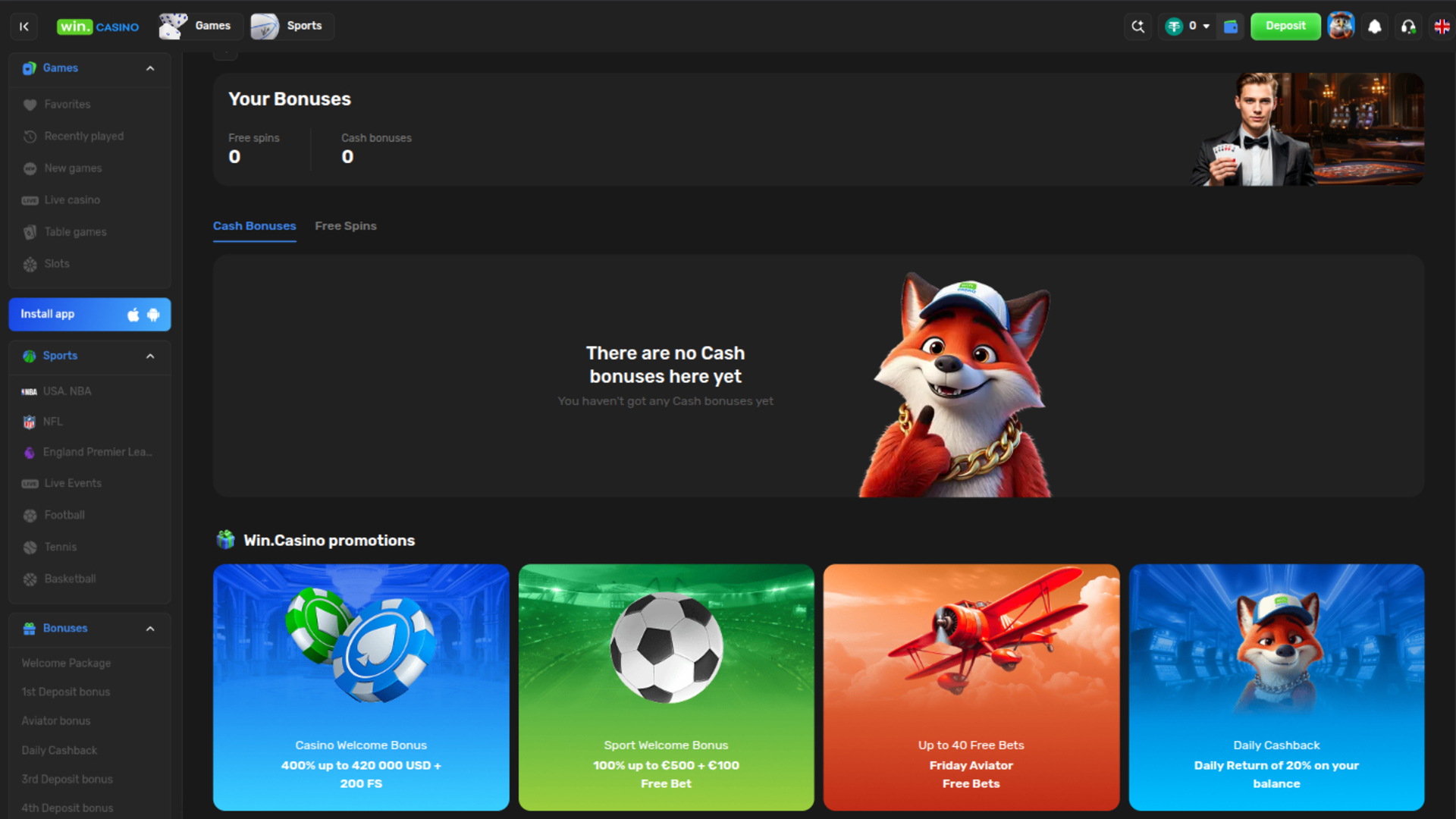Image resolution: width=1456 pixels, height=819 pixels.
Task: Collapse the Games sidebar section
Action: (x=150, y=68)
